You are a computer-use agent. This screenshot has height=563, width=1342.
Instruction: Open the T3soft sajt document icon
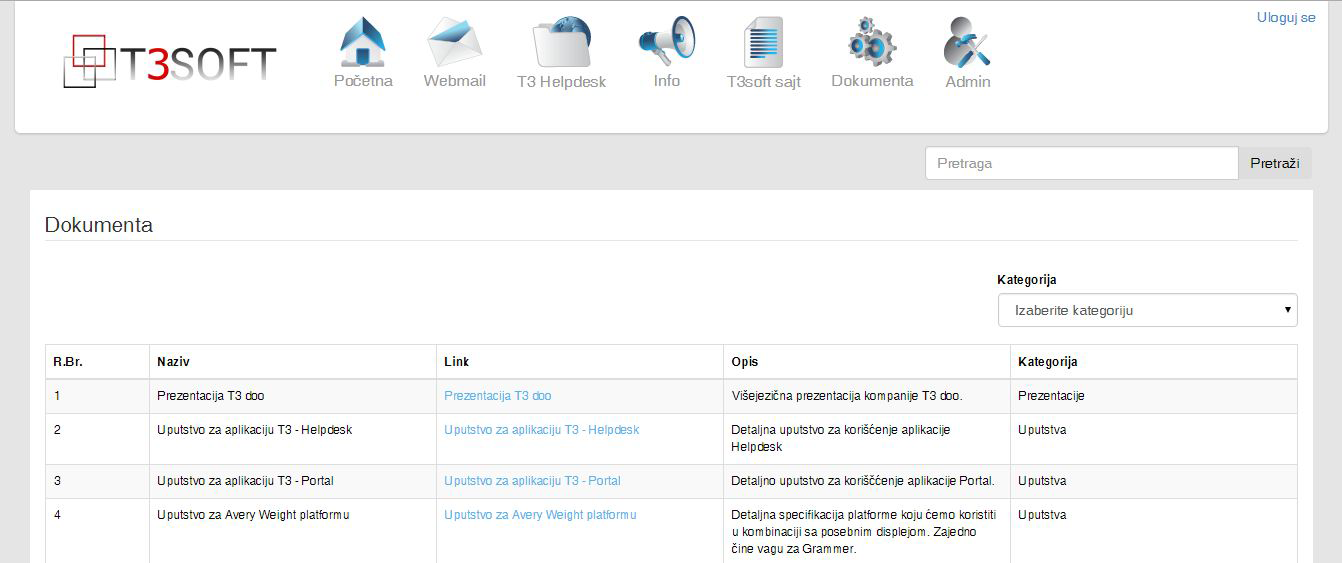tap(763, 42)
